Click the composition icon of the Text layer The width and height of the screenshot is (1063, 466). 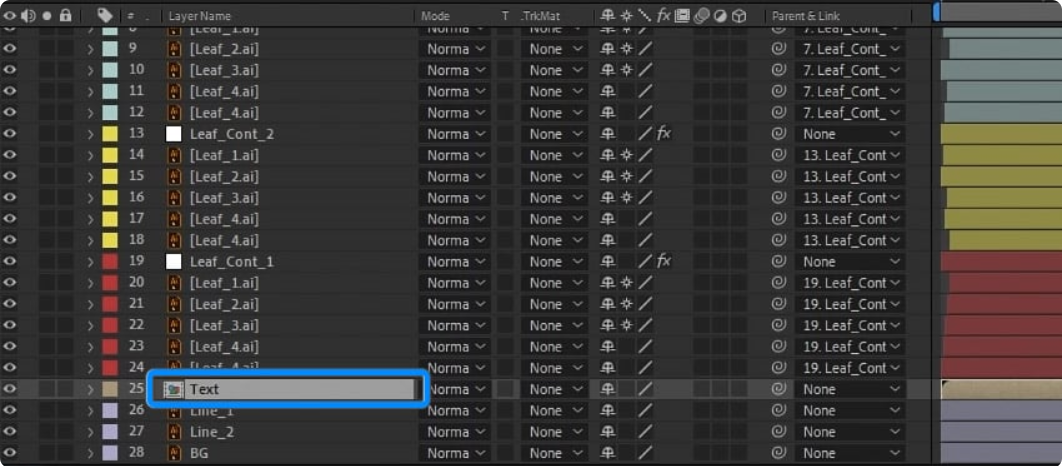[174, 389]
